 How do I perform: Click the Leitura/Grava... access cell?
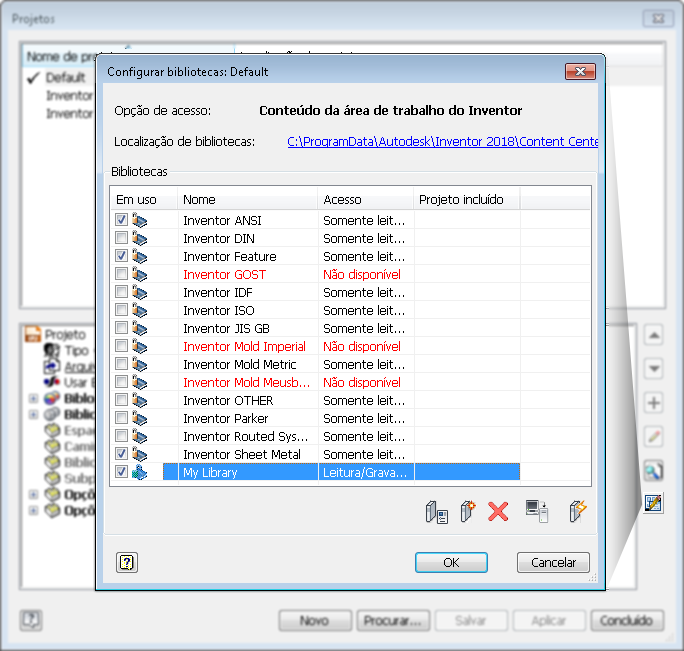[366, 473]
